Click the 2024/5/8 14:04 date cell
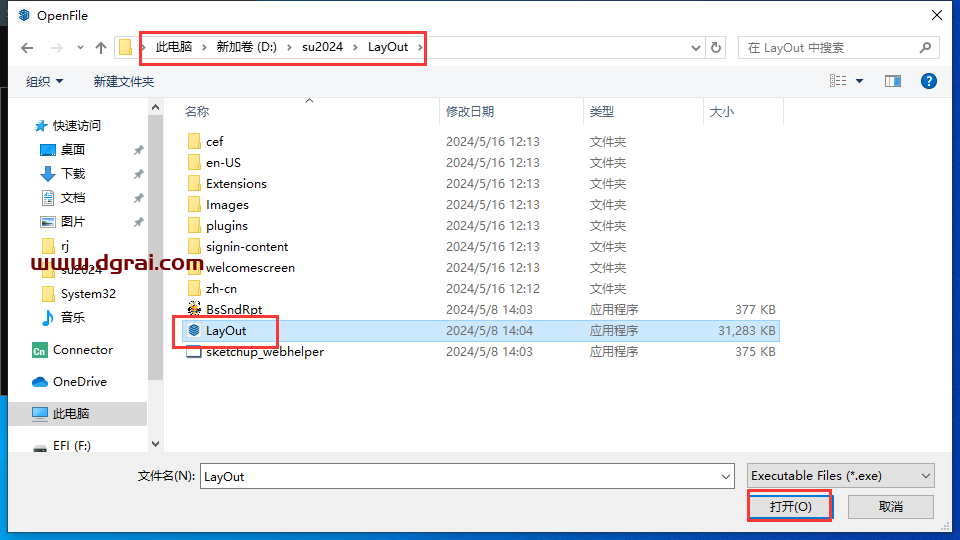 click(489, 331)
